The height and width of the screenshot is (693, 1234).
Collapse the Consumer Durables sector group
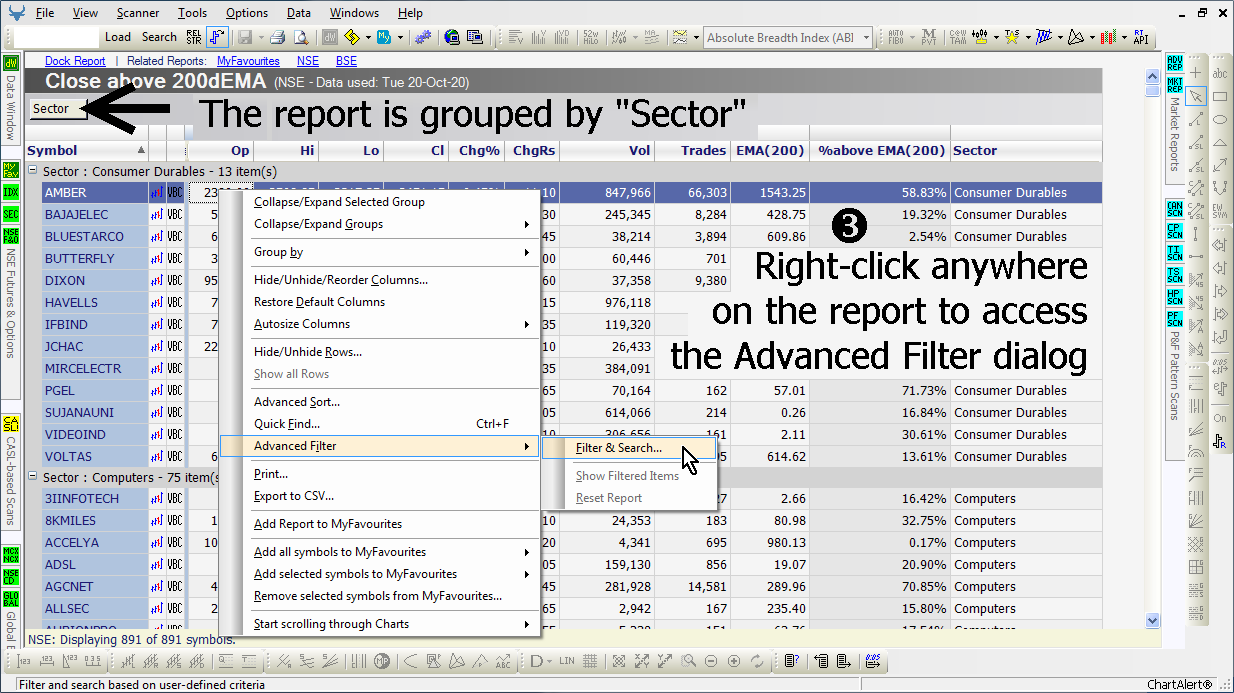coord(33,172)
